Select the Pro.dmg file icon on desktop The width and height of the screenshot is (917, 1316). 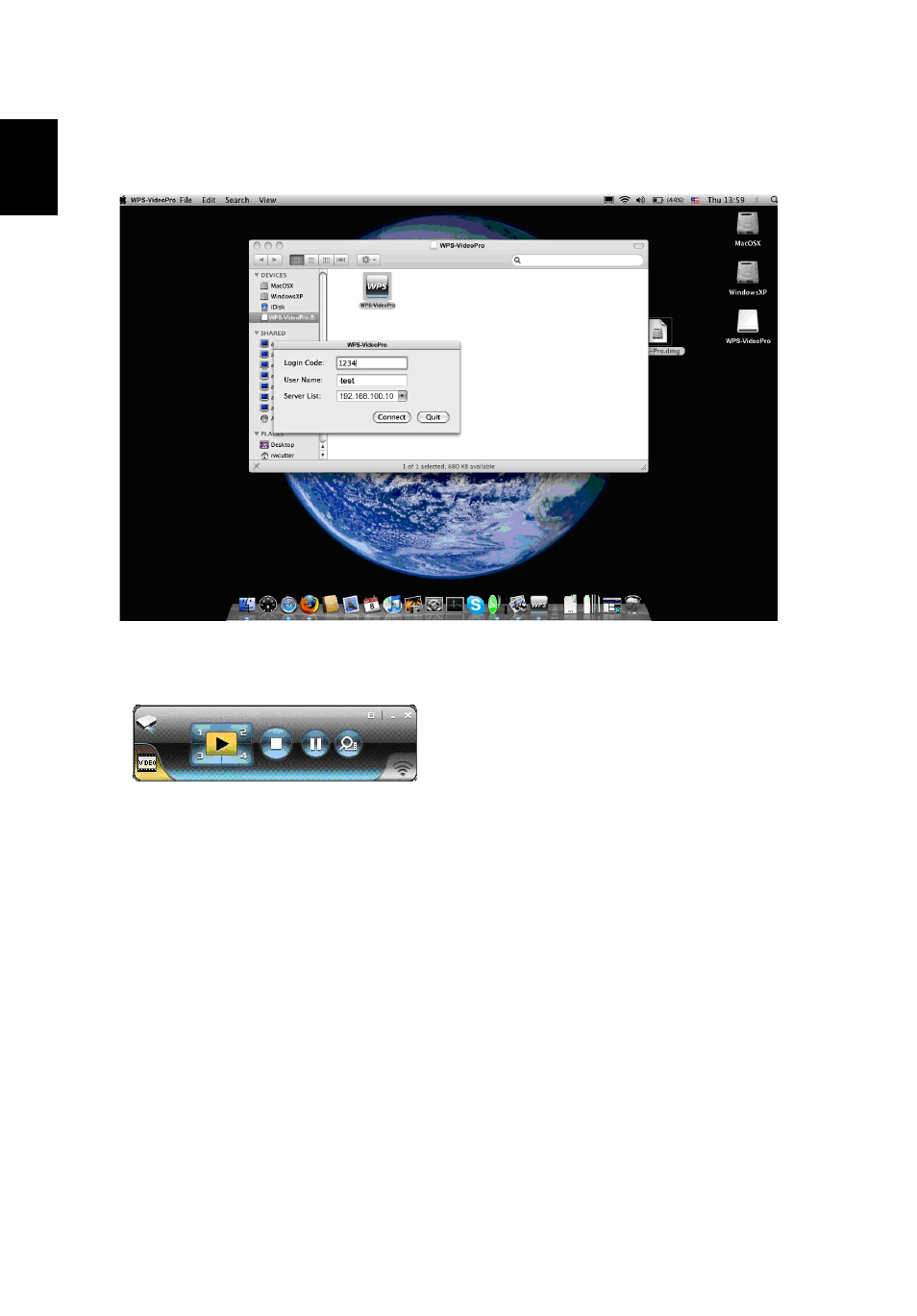pos(659,333)
